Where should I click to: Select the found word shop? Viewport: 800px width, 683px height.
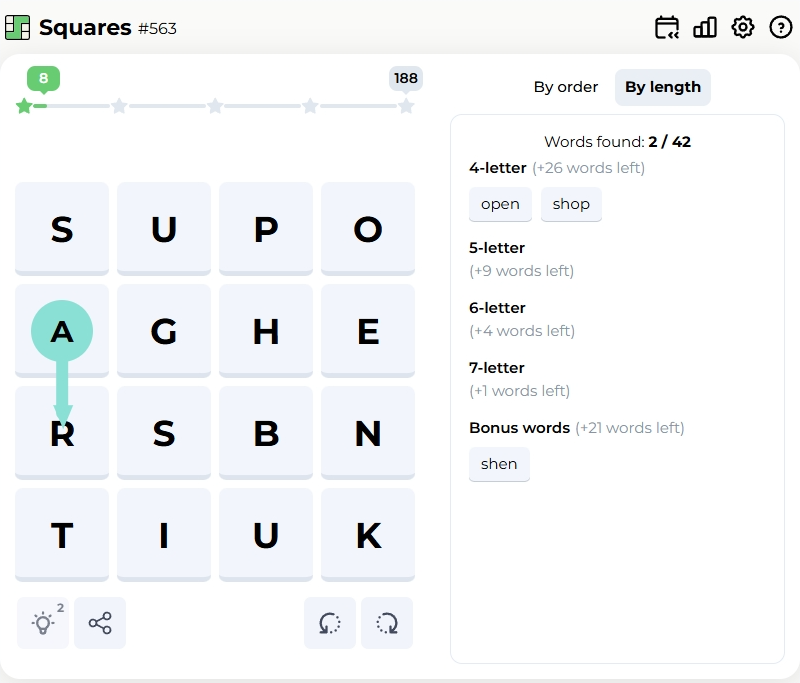(571, 204)
